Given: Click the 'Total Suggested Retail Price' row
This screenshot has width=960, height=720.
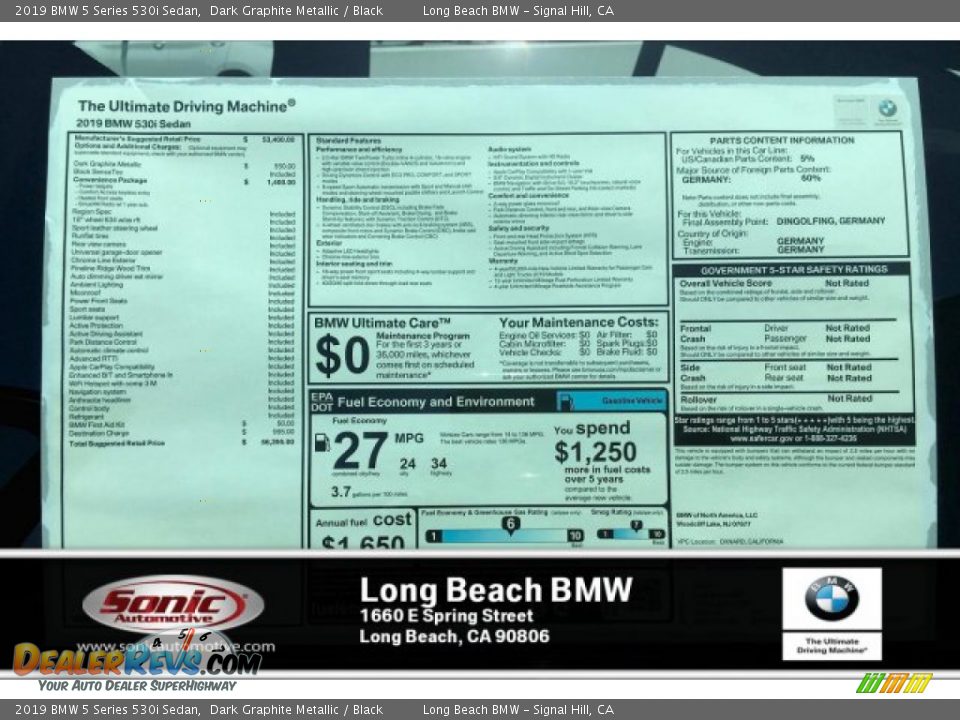Looking at the screenshot, I should (x=182, y=443).
